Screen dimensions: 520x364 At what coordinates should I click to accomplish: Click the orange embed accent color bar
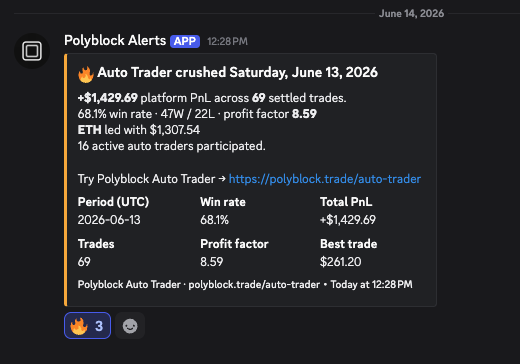pyautogui.click(x=66, y=180)
